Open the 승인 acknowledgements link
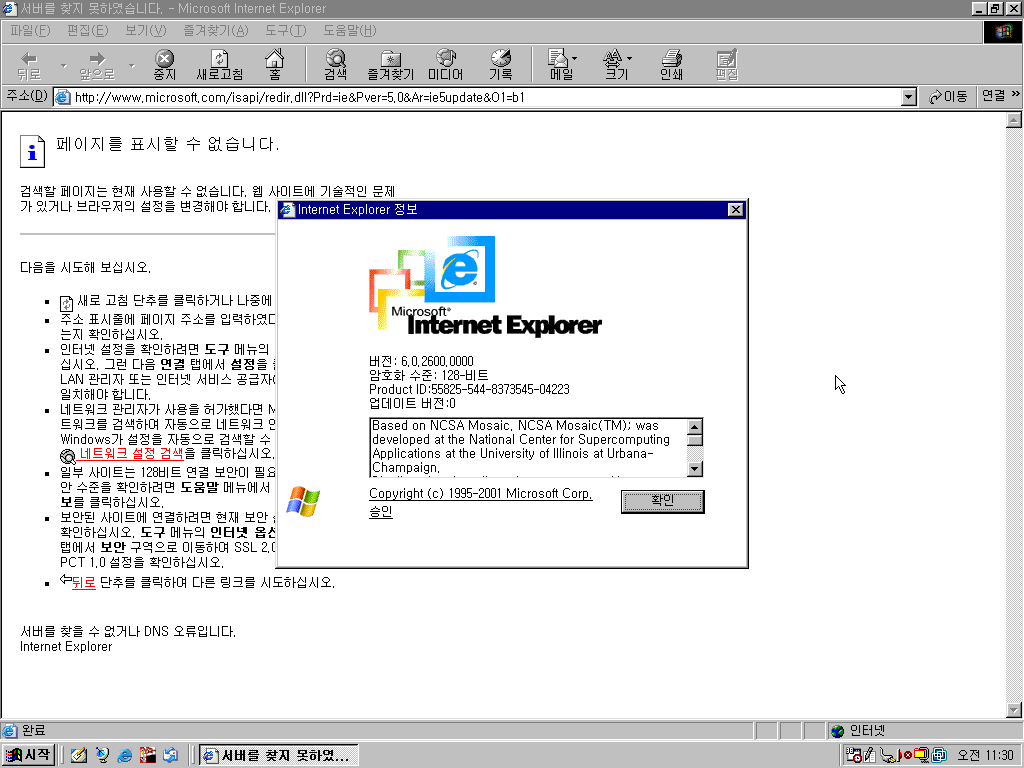The height and width of the screenshot is (768, 1024). point(381,512)
